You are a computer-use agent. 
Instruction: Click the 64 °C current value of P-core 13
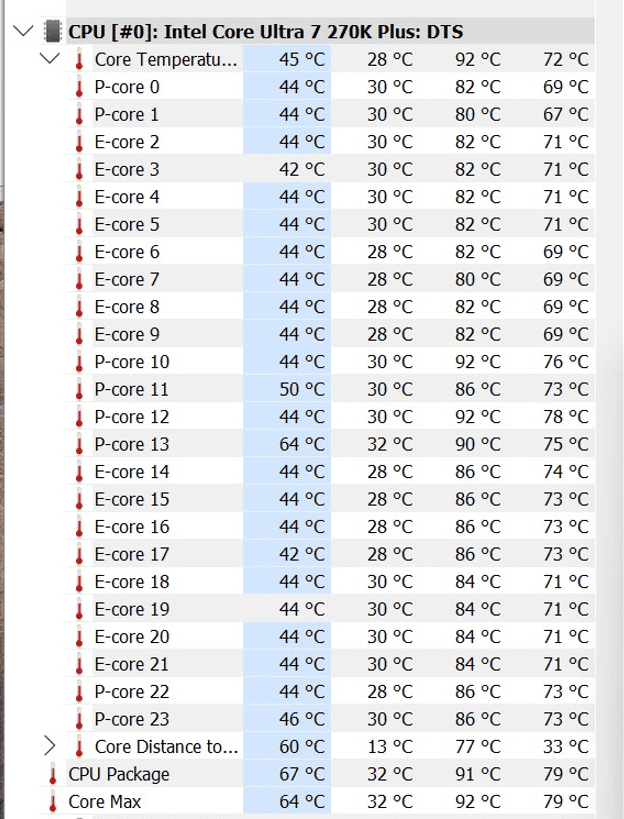[x=302, y=444]
